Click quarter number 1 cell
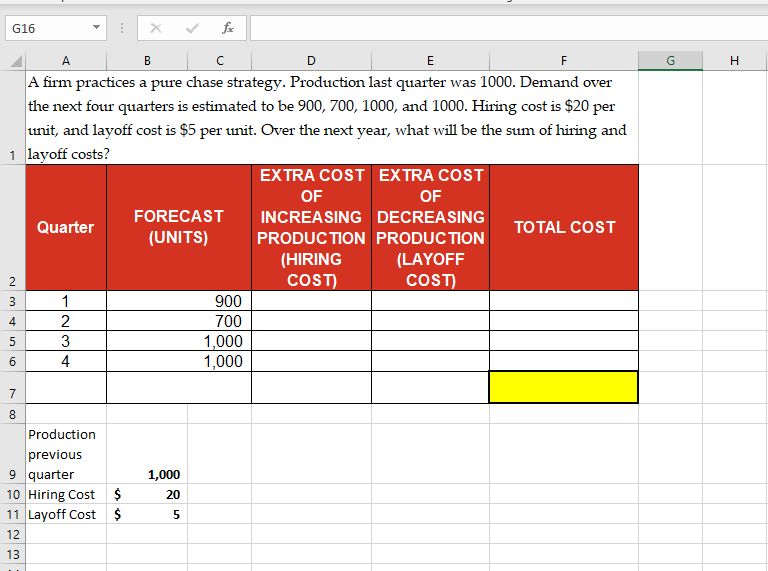Screen dimensions: 768x571 (x=66, y=301)
